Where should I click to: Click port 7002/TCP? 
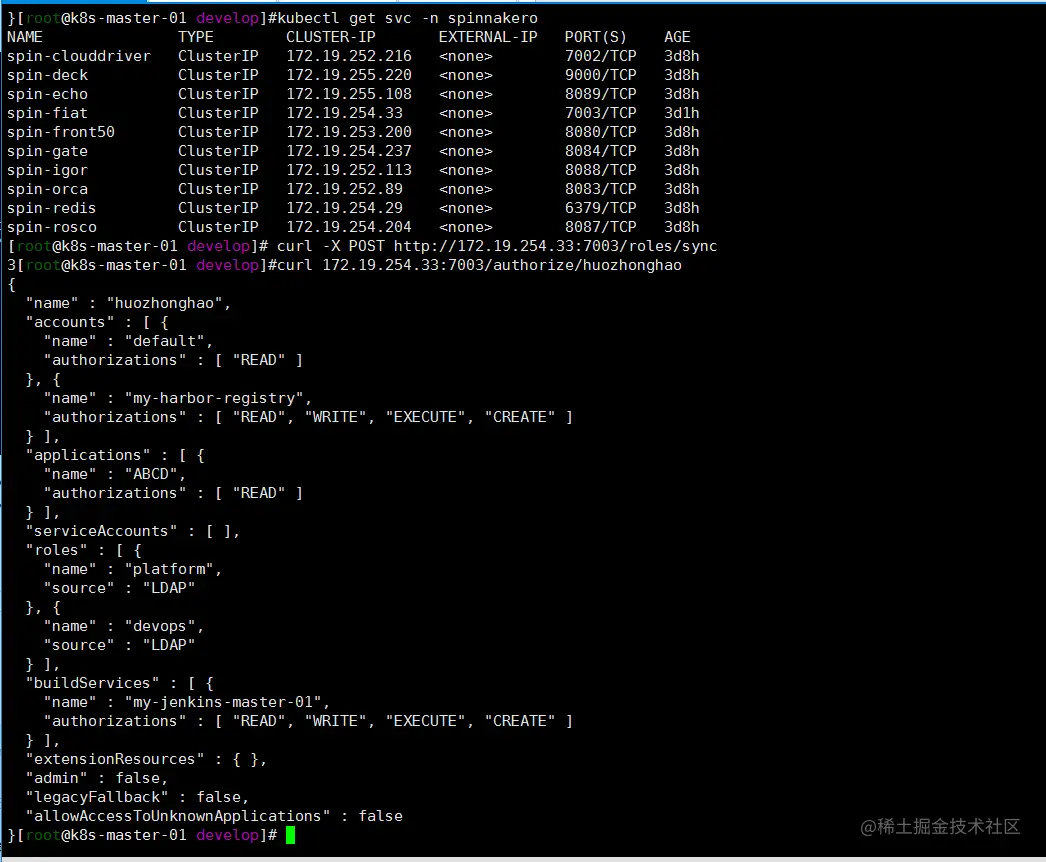click(600, 56)
